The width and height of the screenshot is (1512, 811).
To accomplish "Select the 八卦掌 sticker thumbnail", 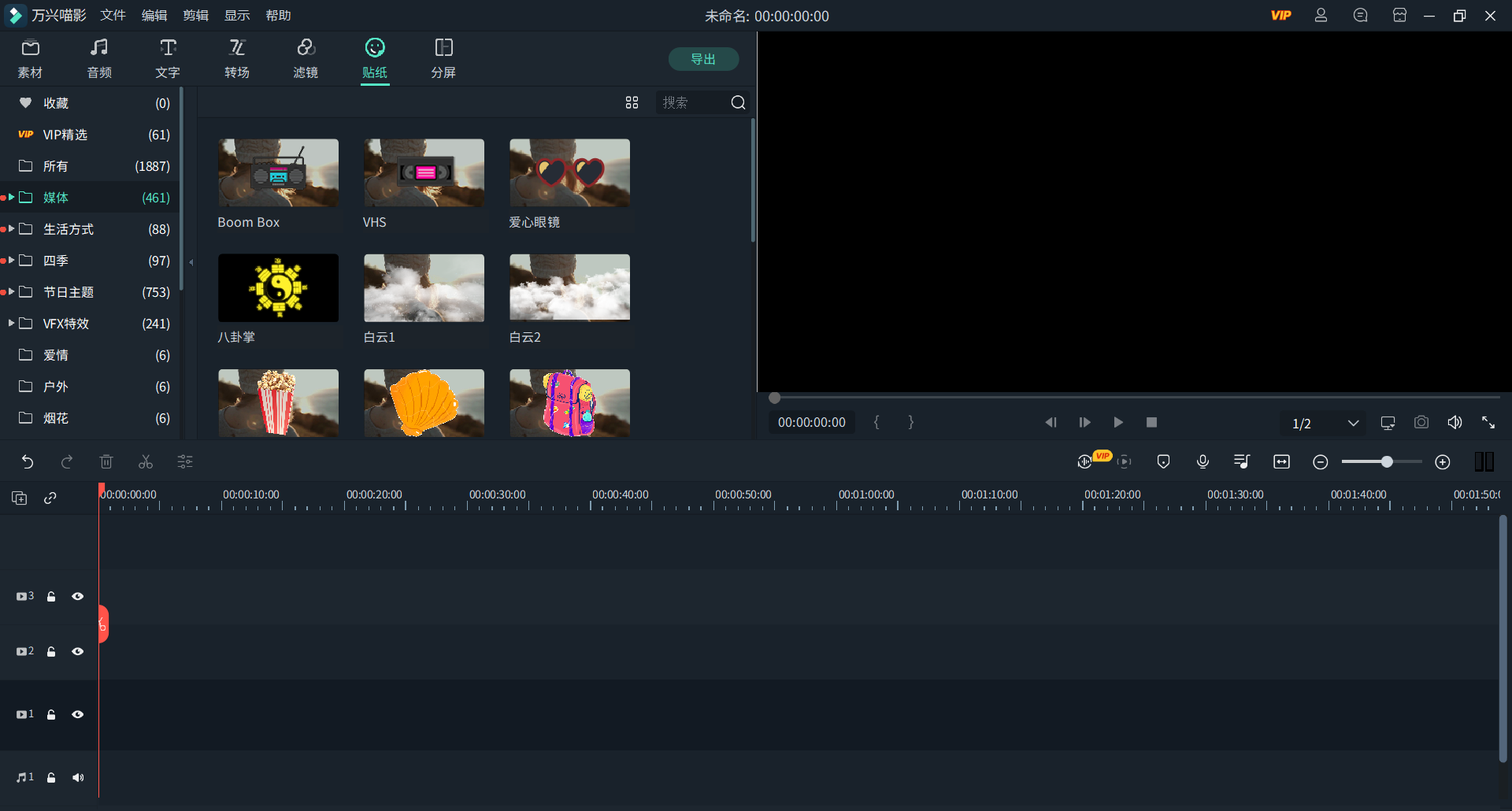I will pos(278,288).
